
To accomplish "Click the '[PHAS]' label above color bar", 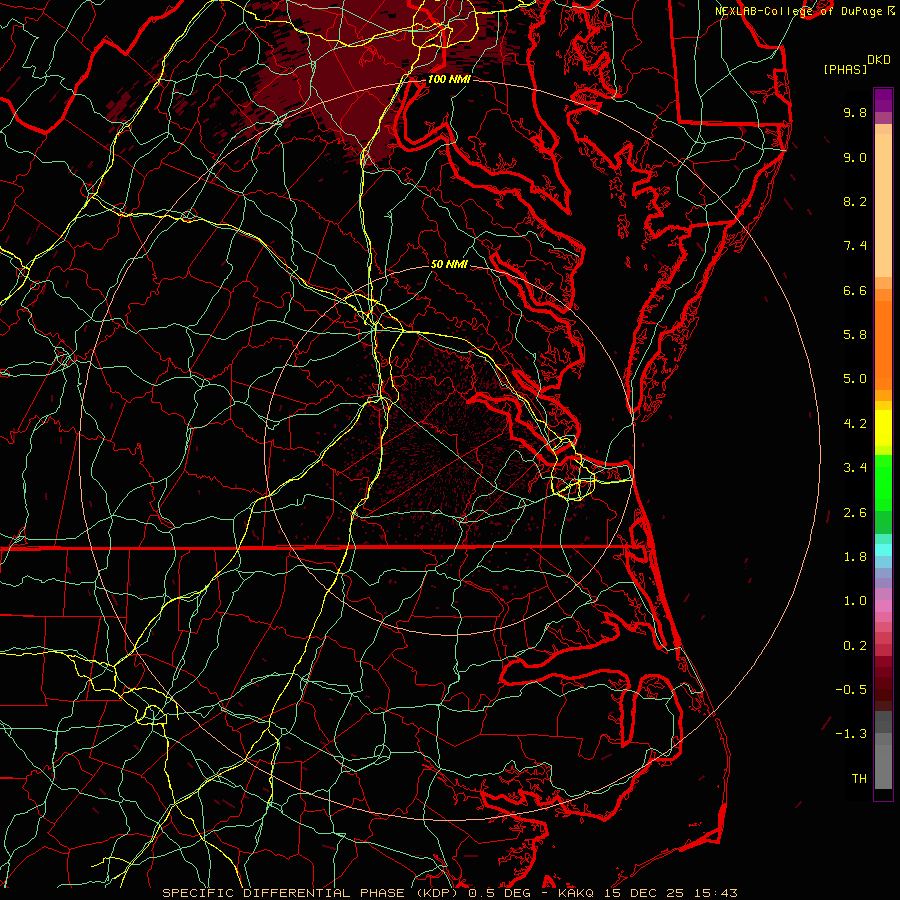I will tap(845, 69).
